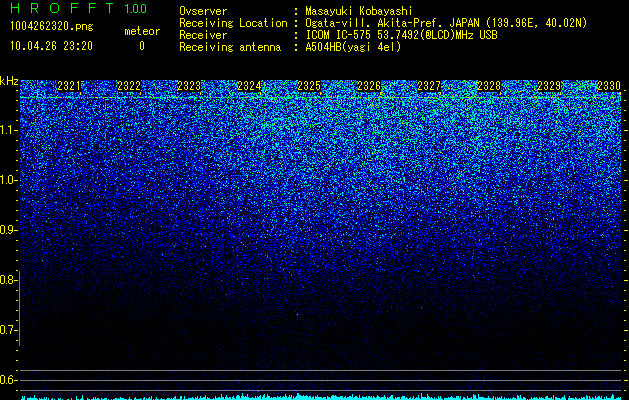Click the date 10.04.26 23:20
The height and width of the screenshot is (400, 629).
click(52, 46)
